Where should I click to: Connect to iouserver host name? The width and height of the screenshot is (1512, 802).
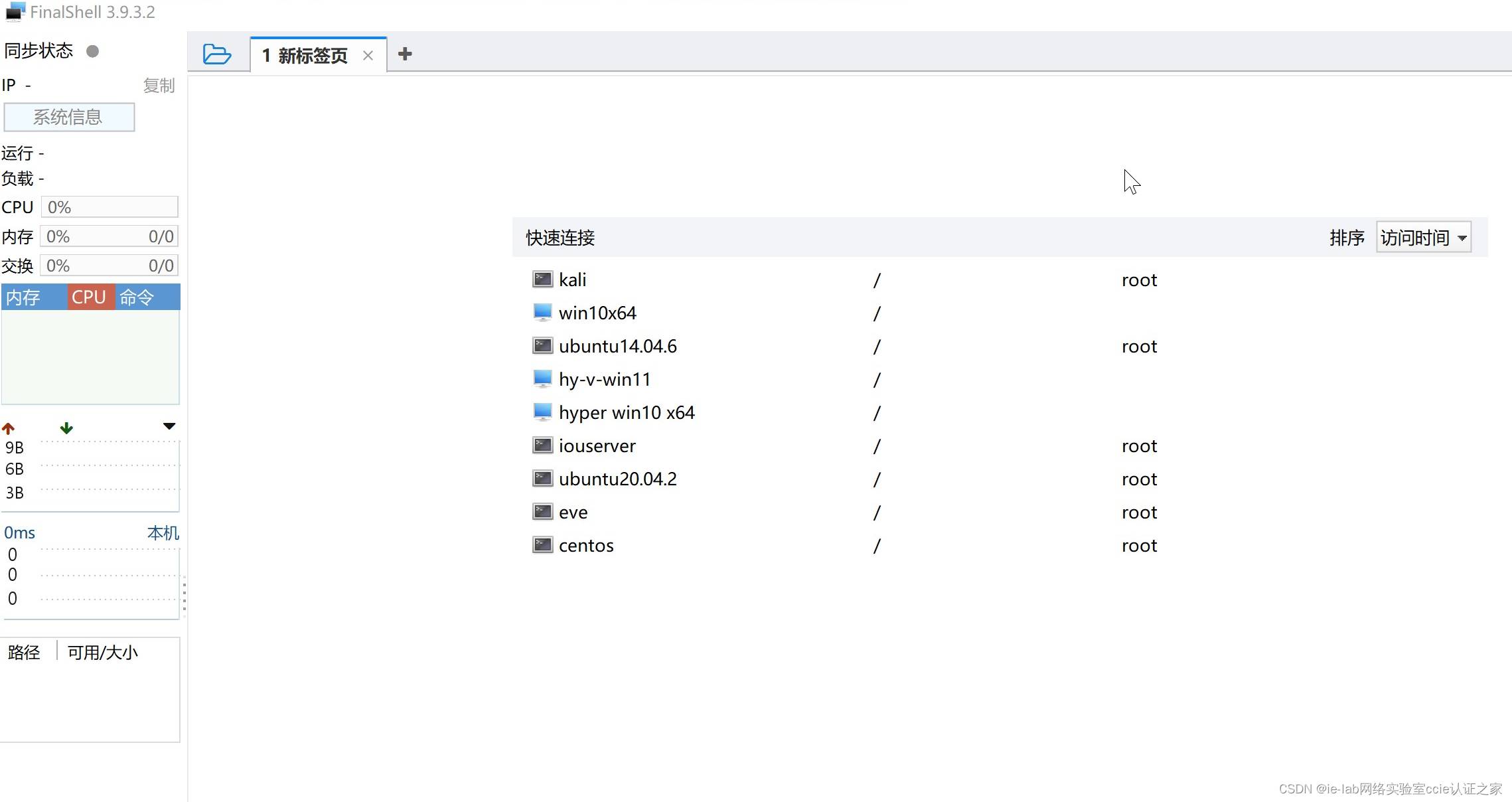click(597, 445)
